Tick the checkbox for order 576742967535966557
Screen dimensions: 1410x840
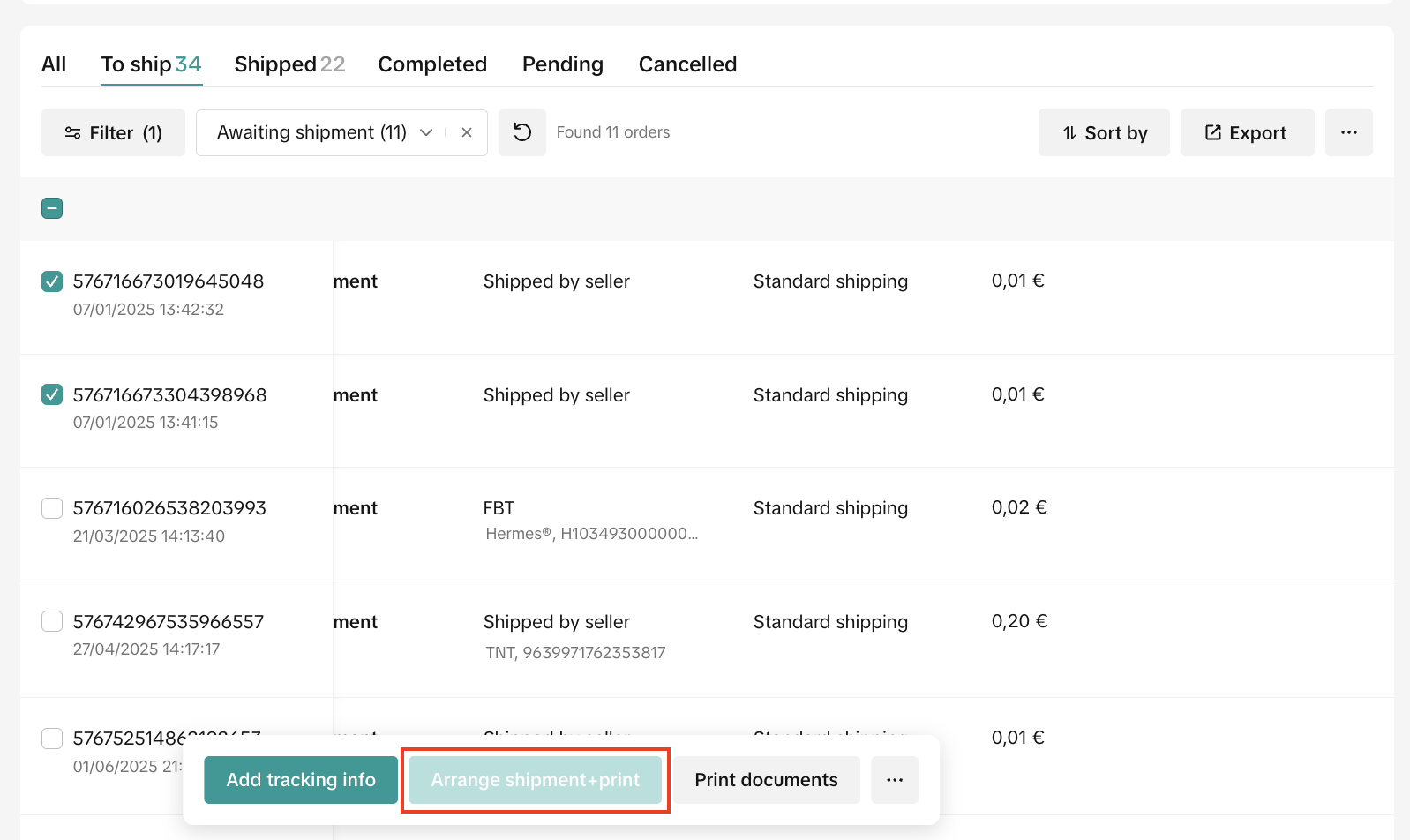point(52,621)
